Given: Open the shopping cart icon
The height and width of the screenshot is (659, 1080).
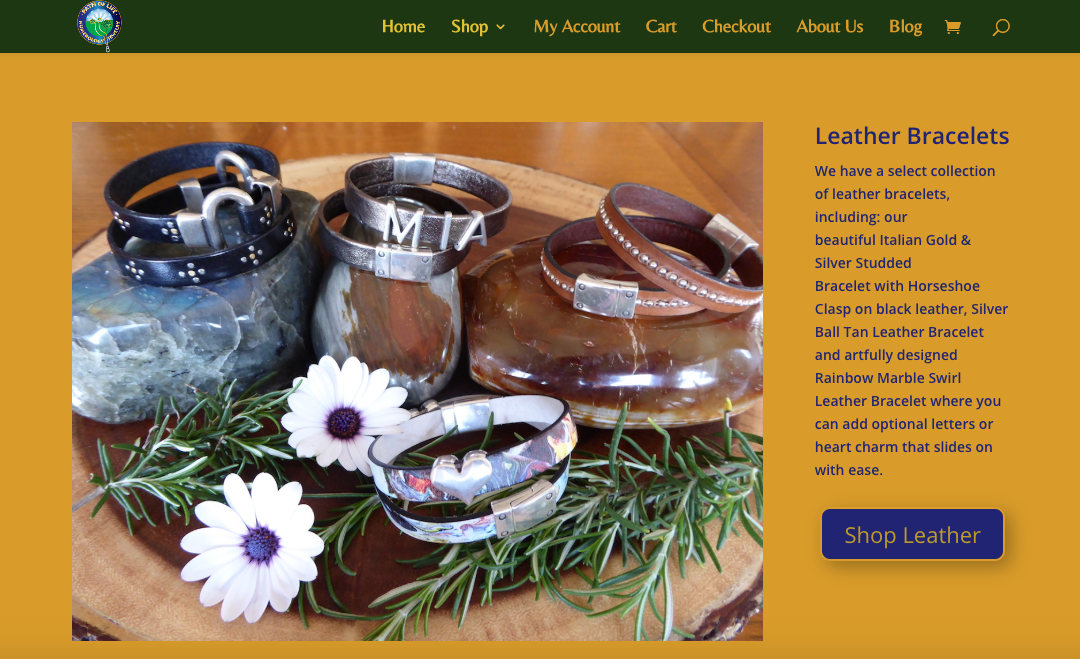Looking at the screenshot, I should (x=953, y=27).
